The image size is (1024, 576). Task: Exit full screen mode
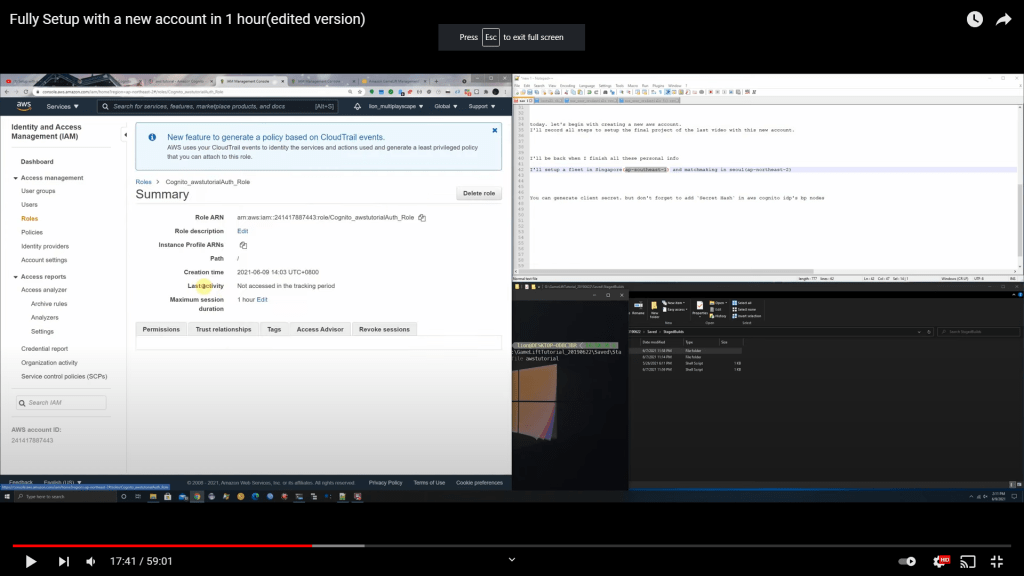997,561
